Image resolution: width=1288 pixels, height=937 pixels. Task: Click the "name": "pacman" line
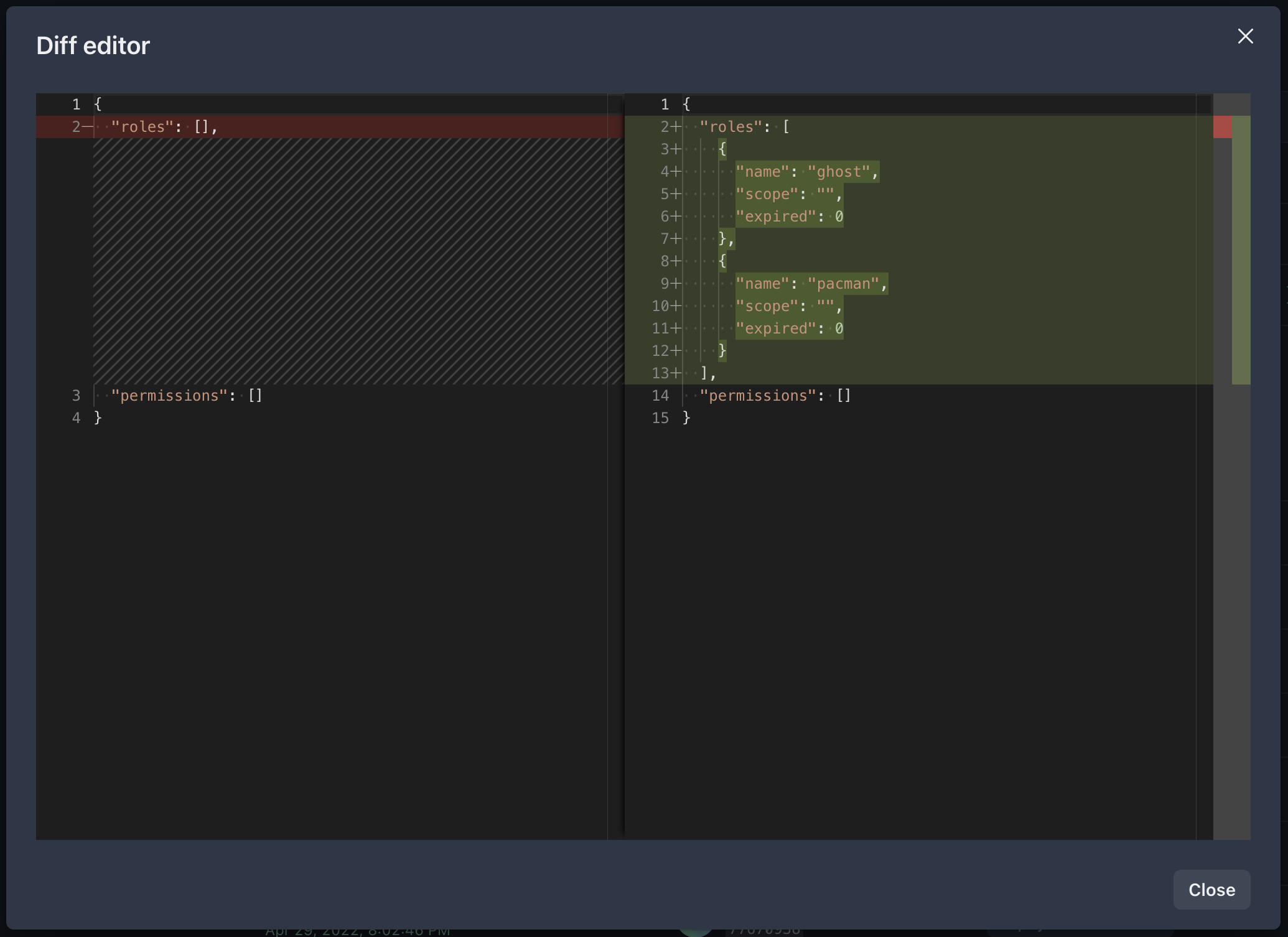tap(811, 284)
